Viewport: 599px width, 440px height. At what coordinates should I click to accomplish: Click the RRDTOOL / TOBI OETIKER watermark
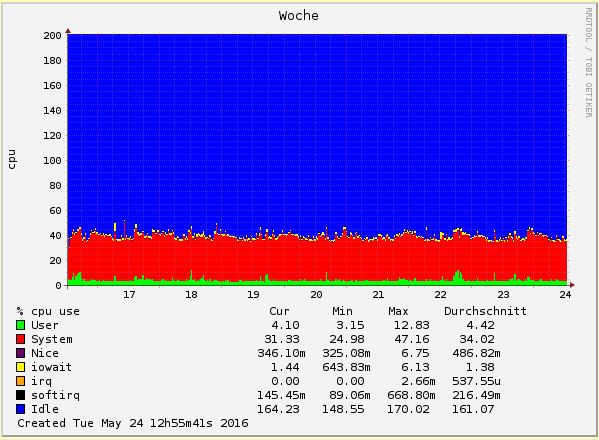coord(588,63)
